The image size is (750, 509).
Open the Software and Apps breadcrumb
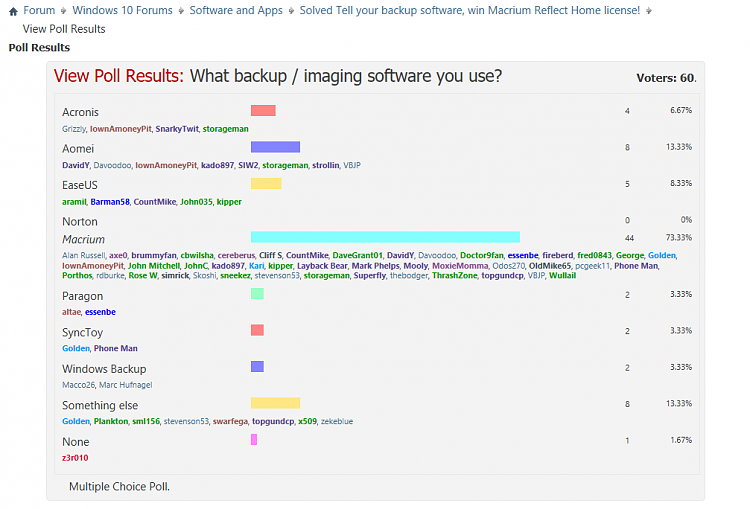[236, 10]
